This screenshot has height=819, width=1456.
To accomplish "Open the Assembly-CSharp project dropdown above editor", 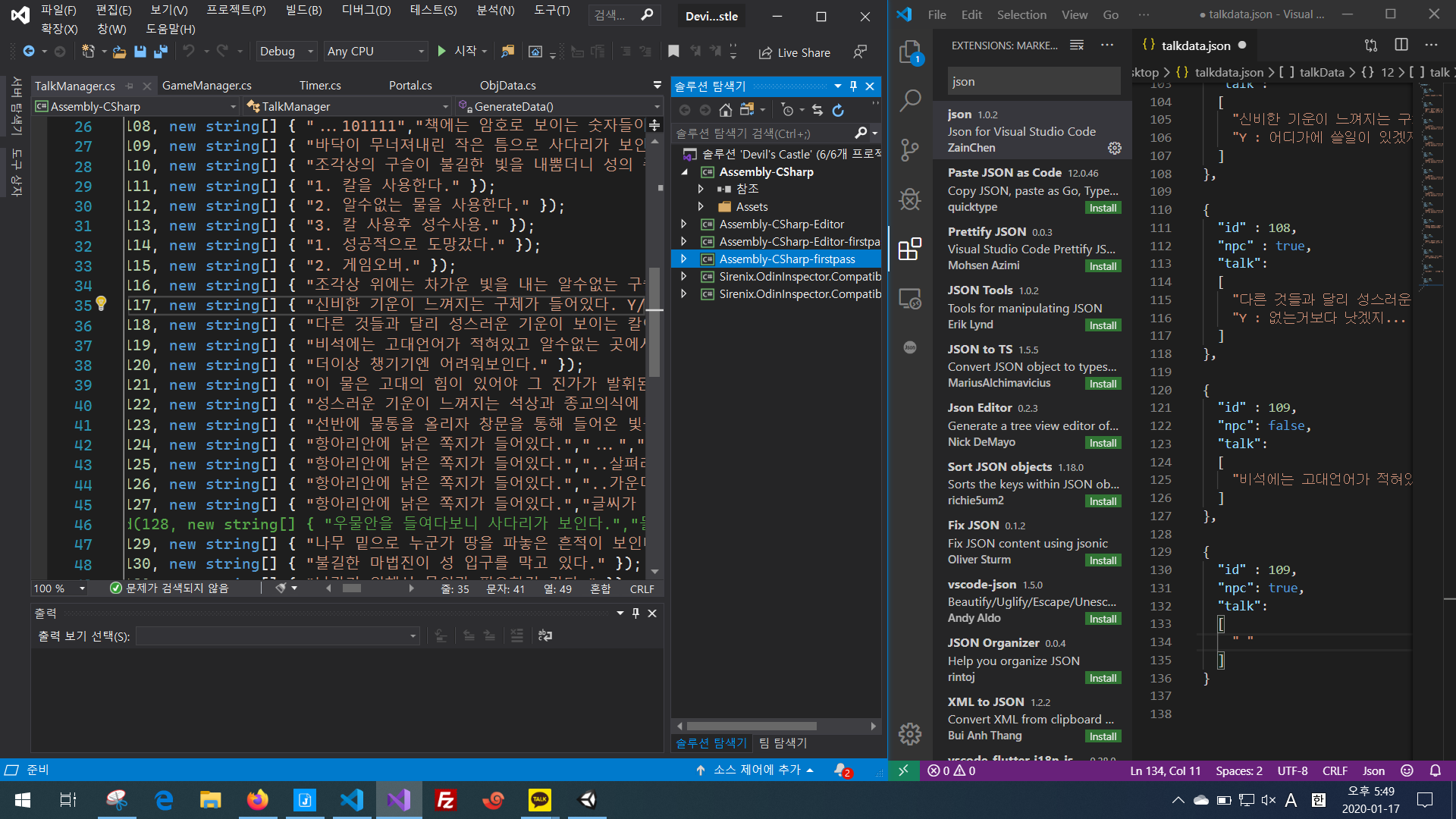I will click(136, 107).
